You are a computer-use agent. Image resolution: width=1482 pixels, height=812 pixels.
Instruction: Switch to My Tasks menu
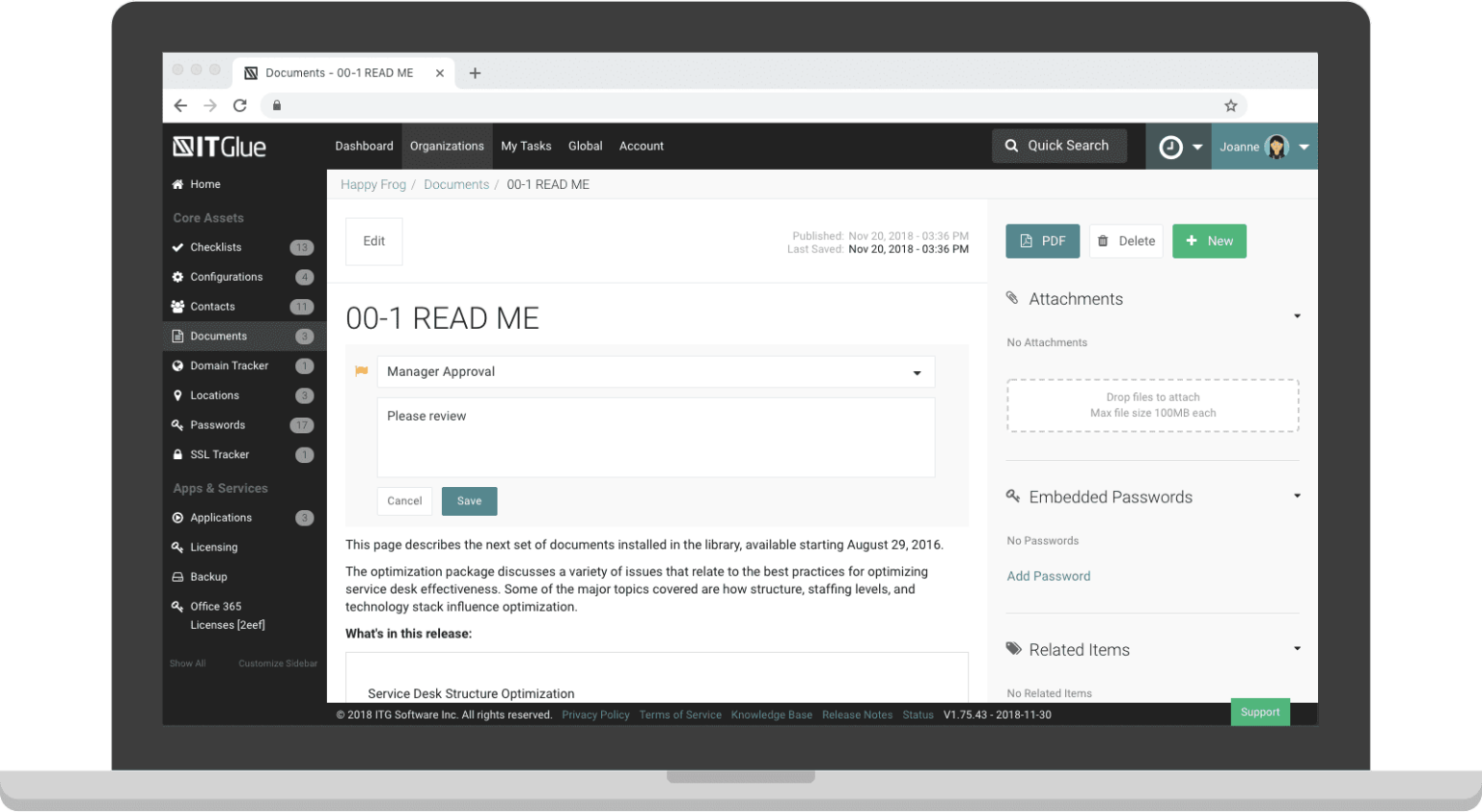pos(526,147)
